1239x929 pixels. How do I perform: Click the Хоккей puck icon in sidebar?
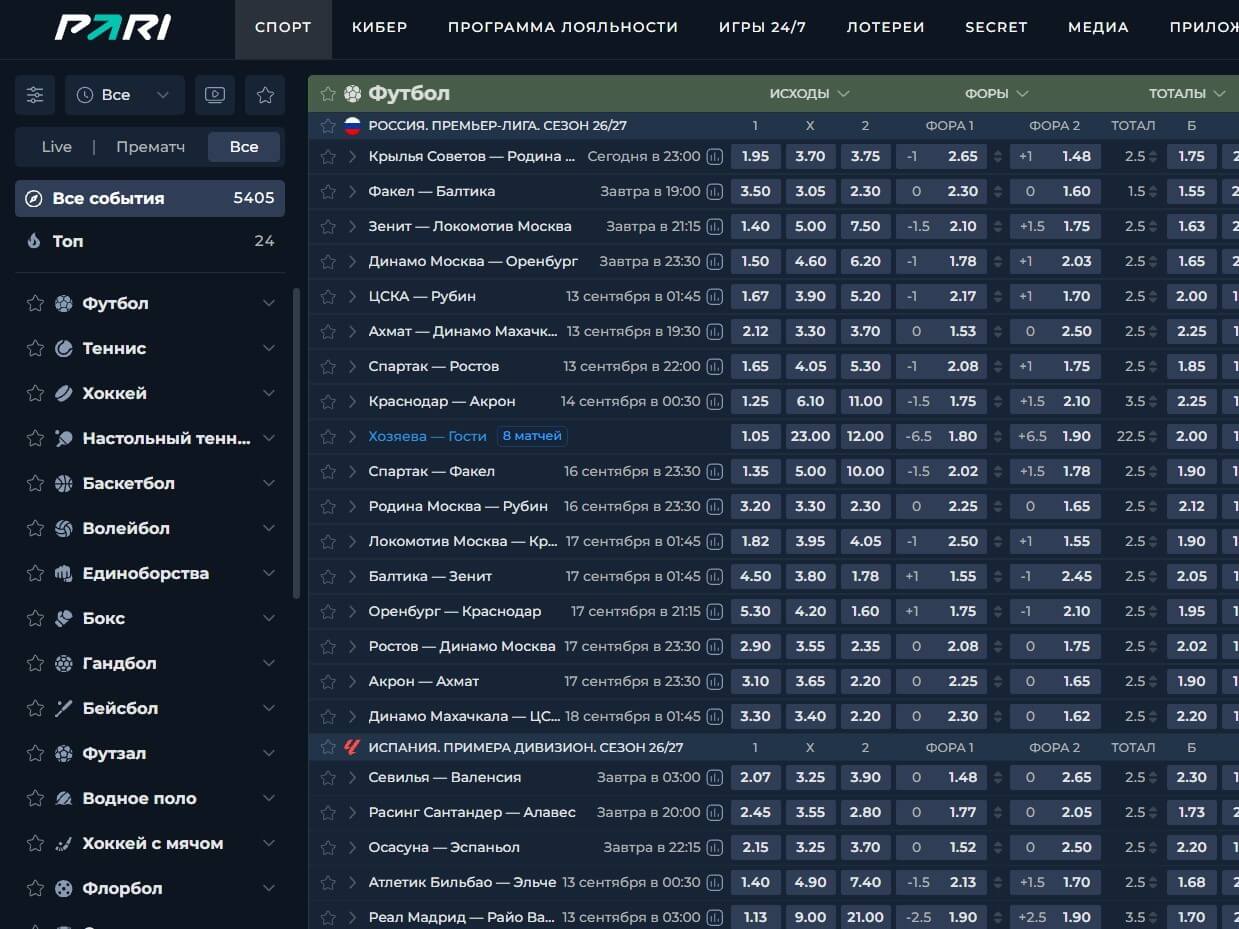pos(64,393)
